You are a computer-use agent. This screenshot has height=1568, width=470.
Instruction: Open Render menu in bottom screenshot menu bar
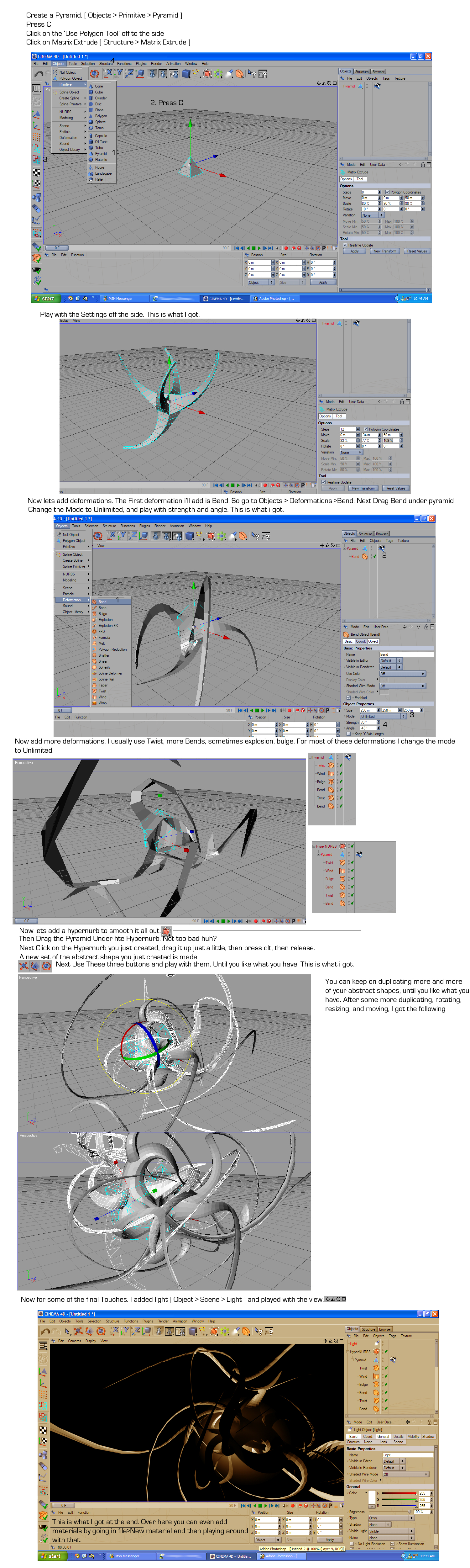(x=163, y=1322)
